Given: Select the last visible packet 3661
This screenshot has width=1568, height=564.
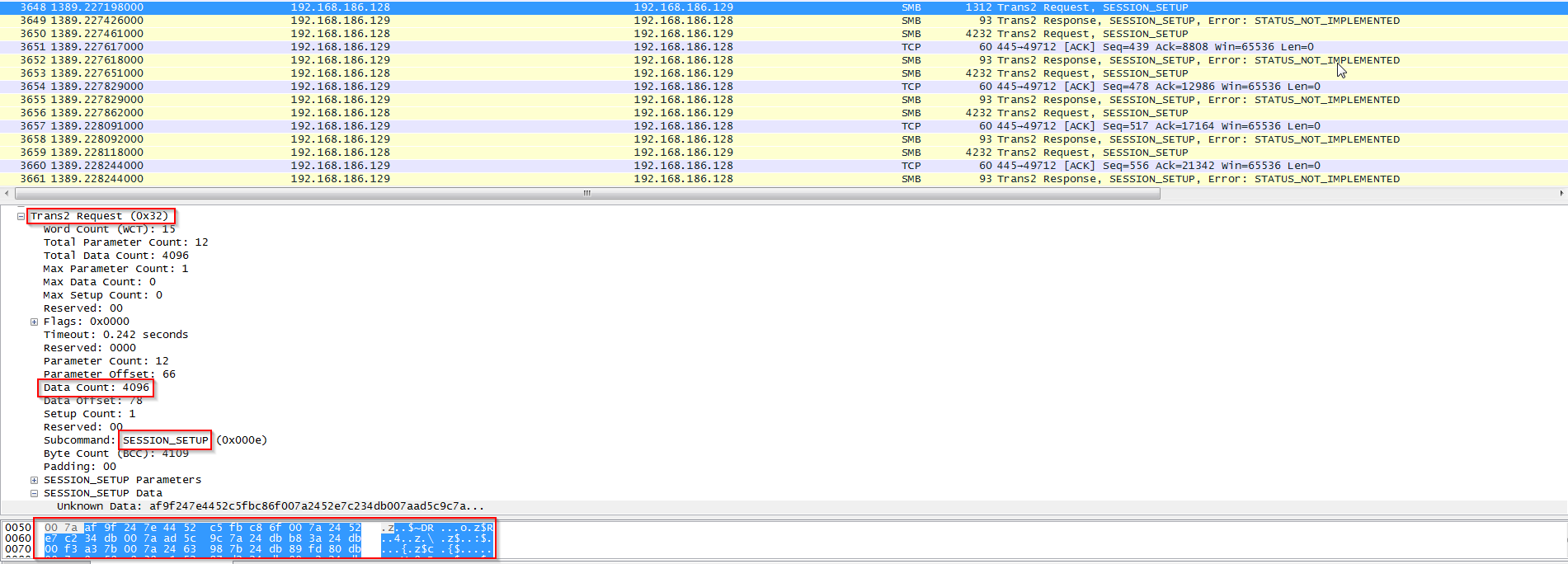Looking at the screenshot, I should click(784, 179).
